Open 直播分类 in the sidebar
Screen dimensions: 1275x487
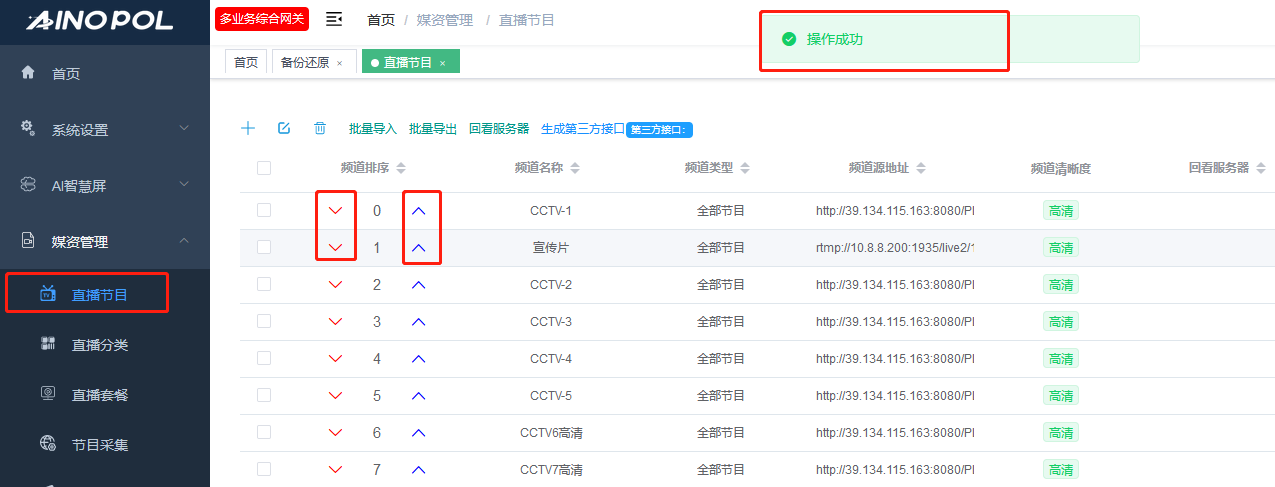coord(100,345)
